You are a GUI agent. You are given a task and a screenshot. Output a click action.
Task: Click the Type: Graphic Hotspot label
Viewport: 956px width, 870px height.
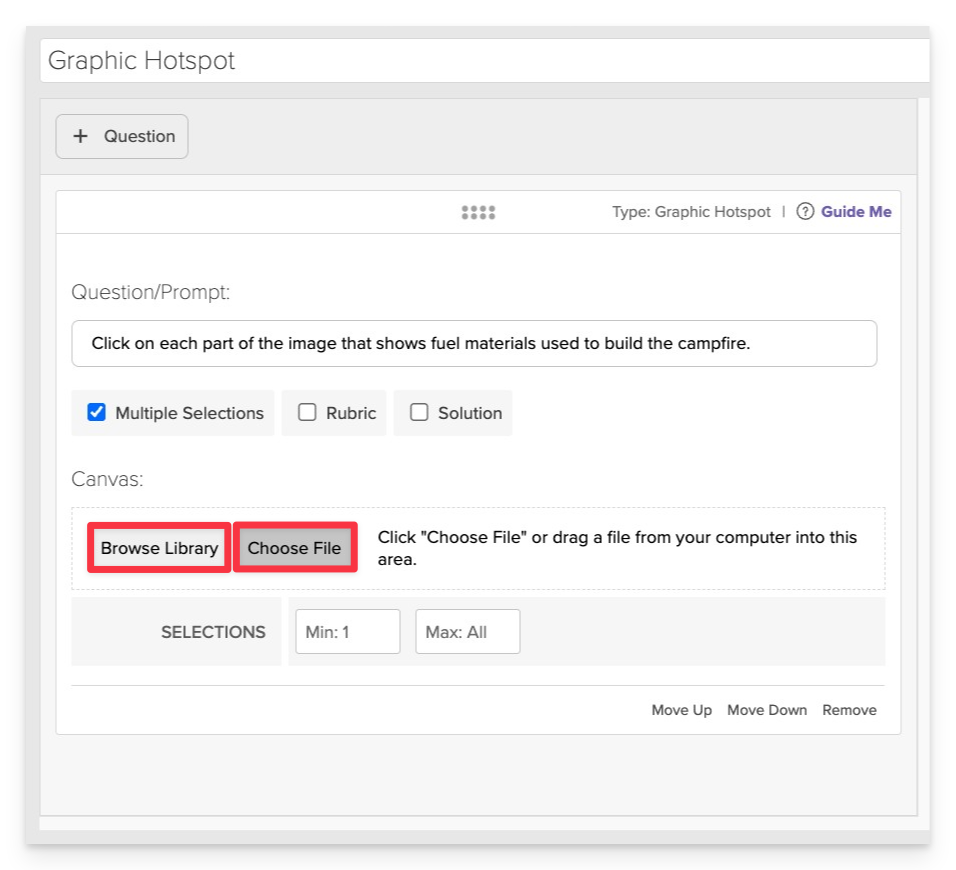[x=691, y=212]
